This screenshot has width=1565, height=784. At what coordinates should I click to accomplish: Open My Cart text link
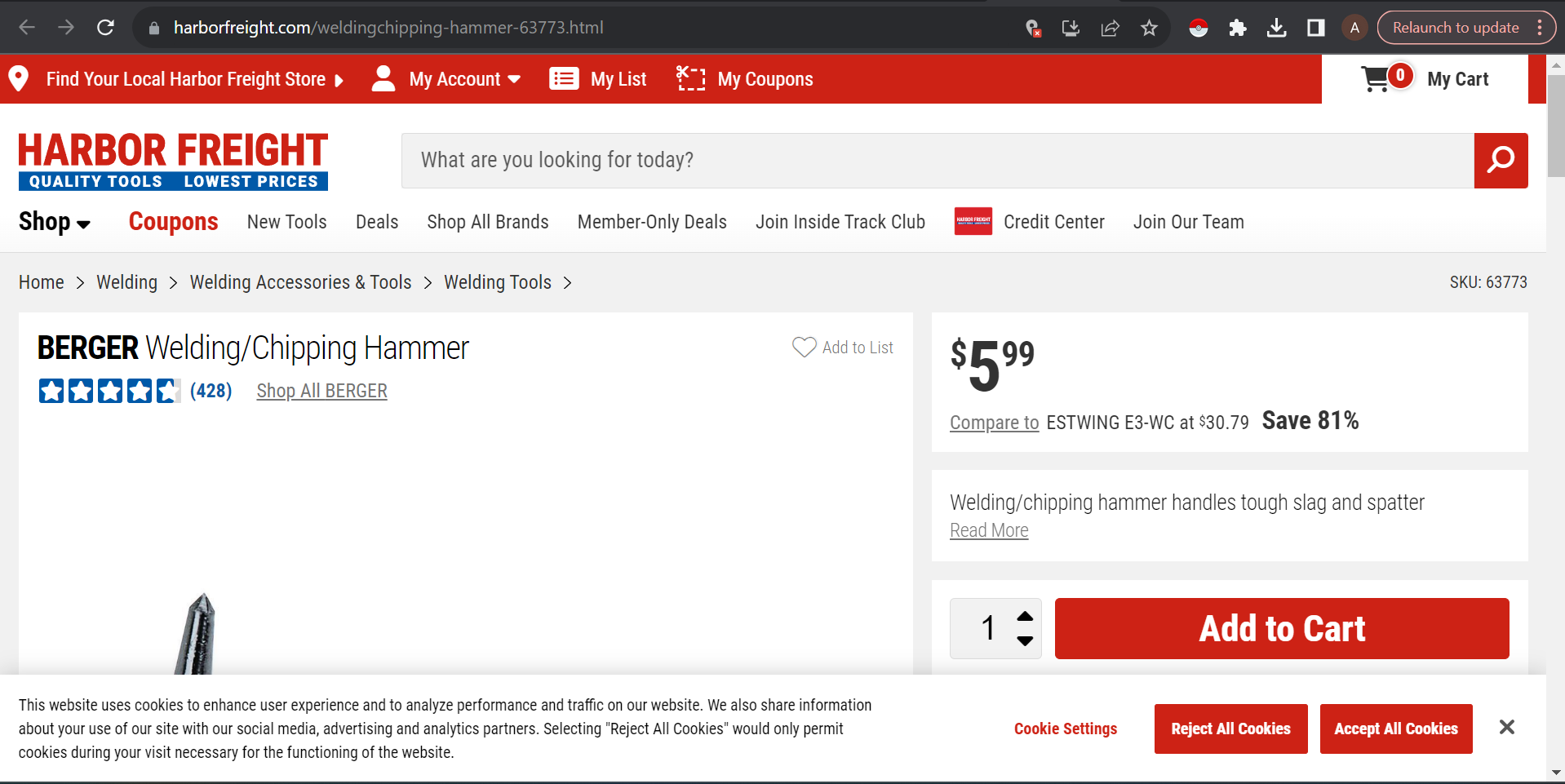[x=1458, y=79]
